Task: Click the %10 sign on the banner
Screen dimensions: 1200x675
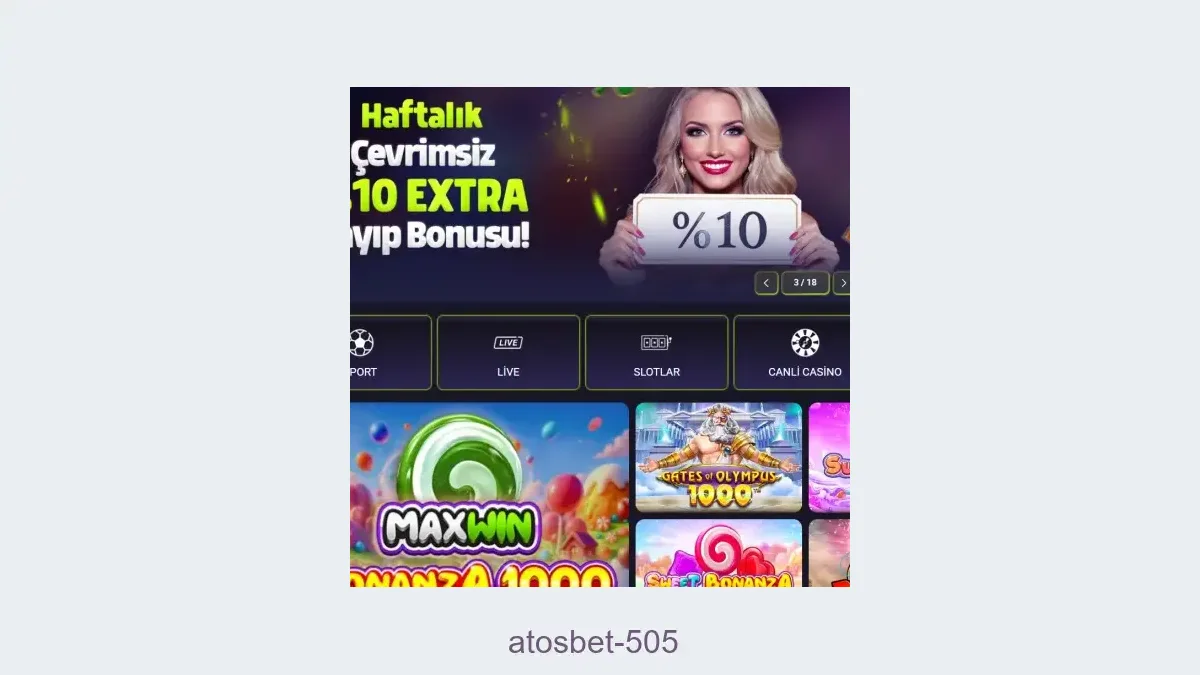Action: [717, 230]
